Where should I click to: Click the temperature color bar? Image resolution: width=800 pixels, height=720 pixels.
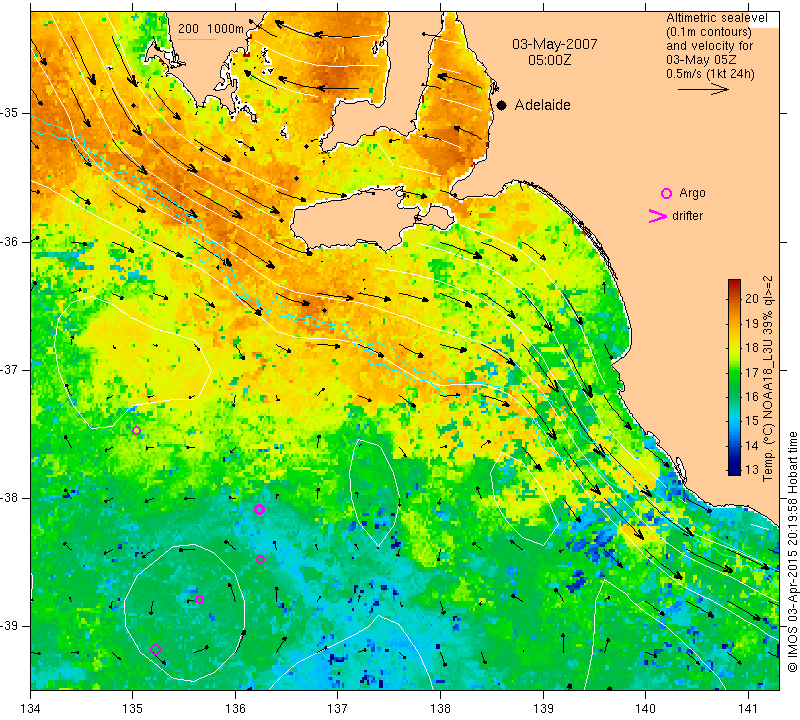734,377
